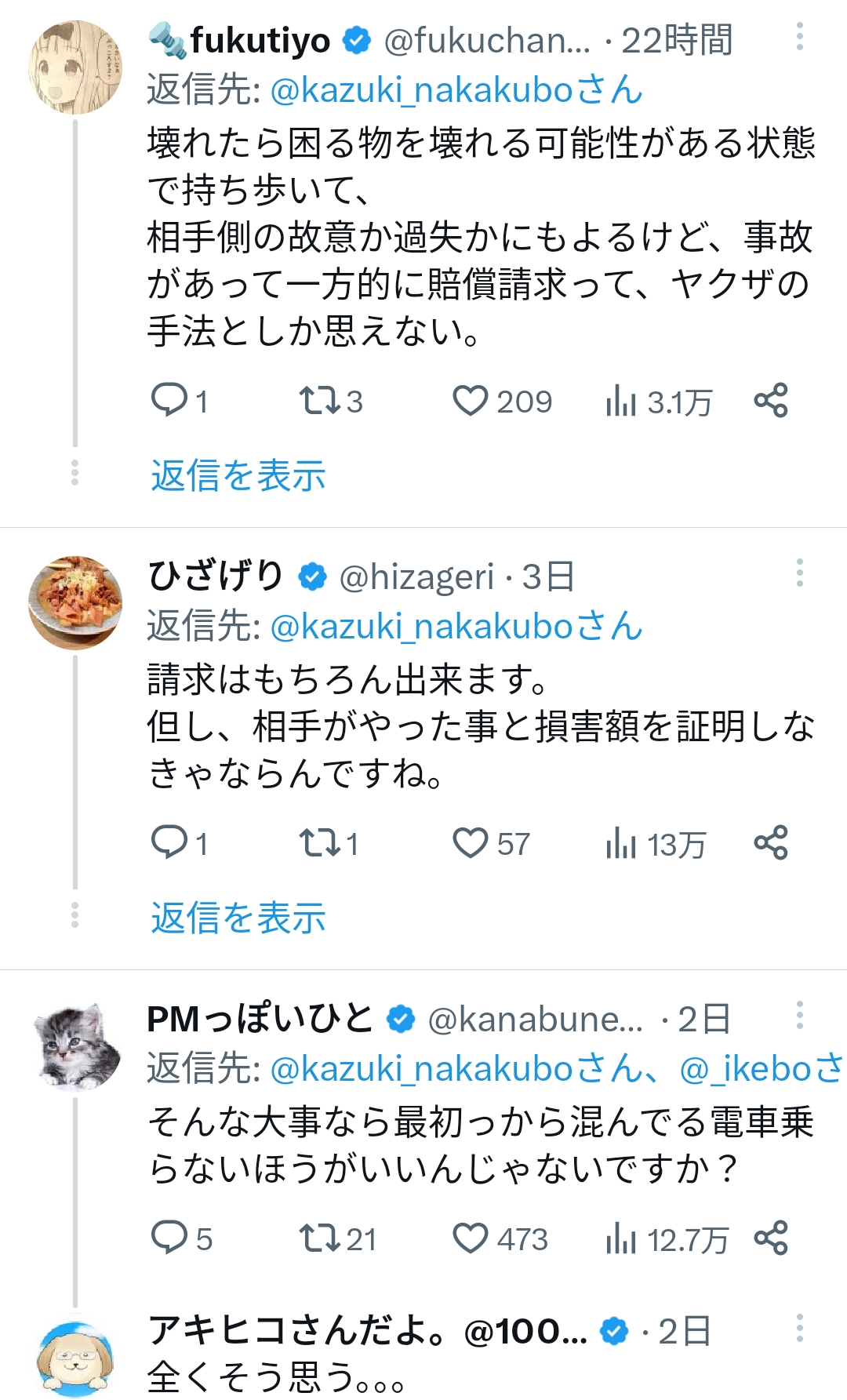Screen dimensions: 847x1400
Task: Open @kazuki_nakakubo link in fukutiyo's reply
Action: point(422,90)
